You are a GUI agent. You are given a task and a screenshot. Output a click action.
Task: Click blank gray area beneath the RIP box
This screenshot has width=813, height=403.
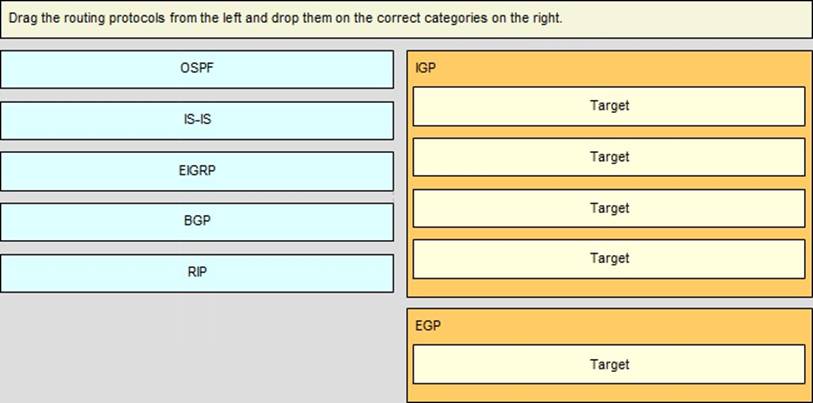(x=197, y=345)
